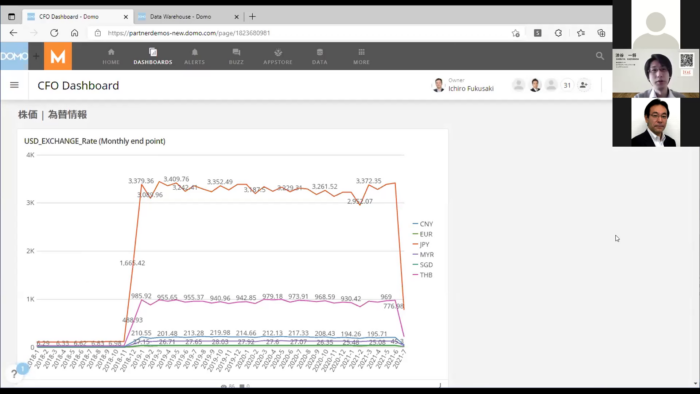This screenshot has height=394, width=700.
Task: Toggle JPY series in chart legend
Action: pyautogui.click(x=421, y=245)
